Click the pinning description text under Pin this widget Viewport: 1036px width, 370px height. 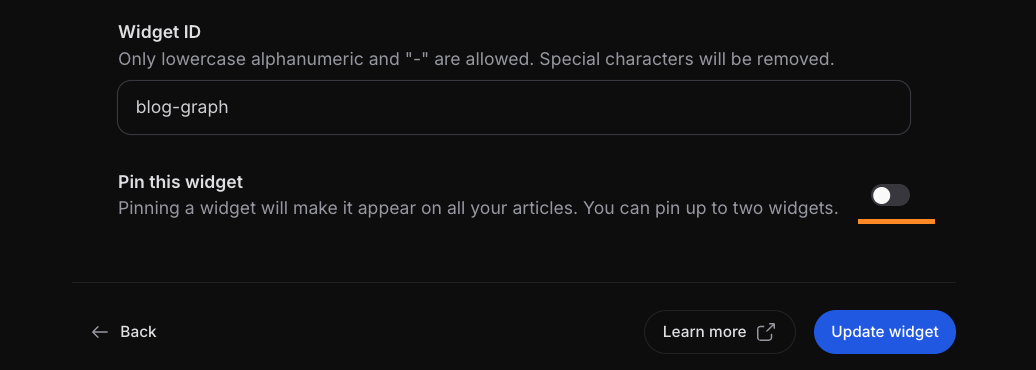tap(478, 208)
